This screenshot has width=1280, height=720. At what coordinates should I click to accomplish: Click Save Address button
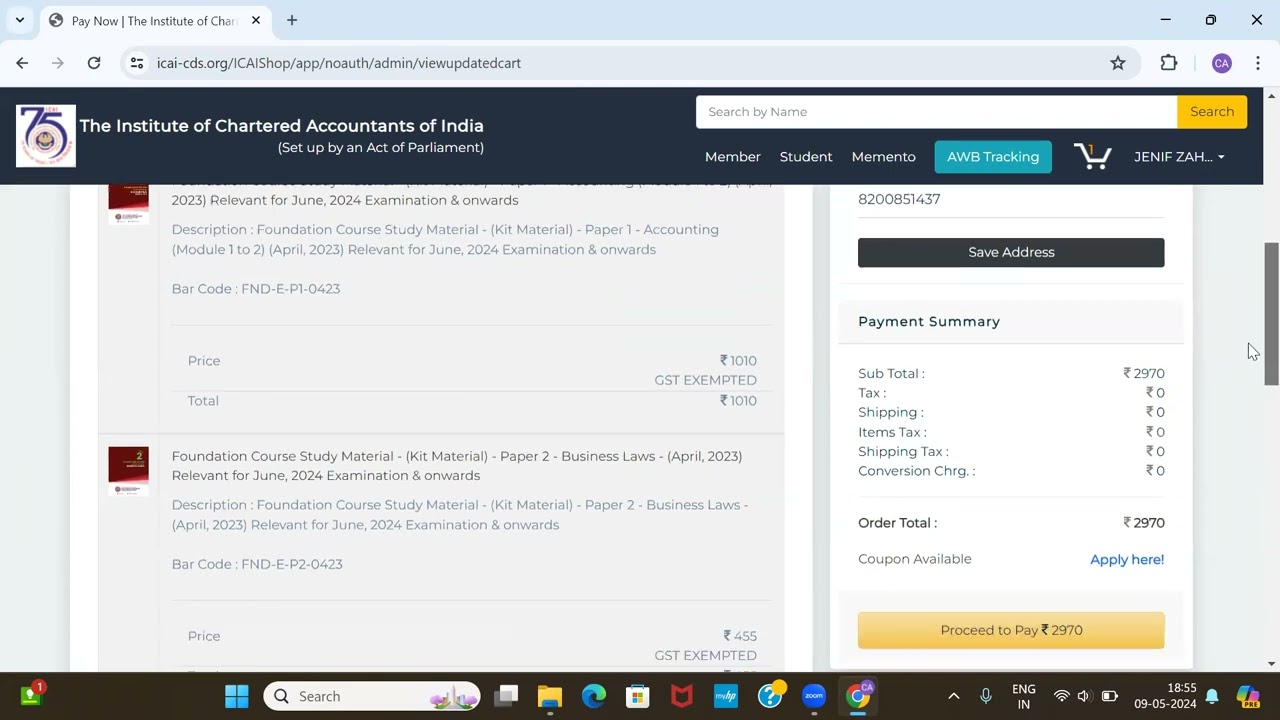point(1011,252)
